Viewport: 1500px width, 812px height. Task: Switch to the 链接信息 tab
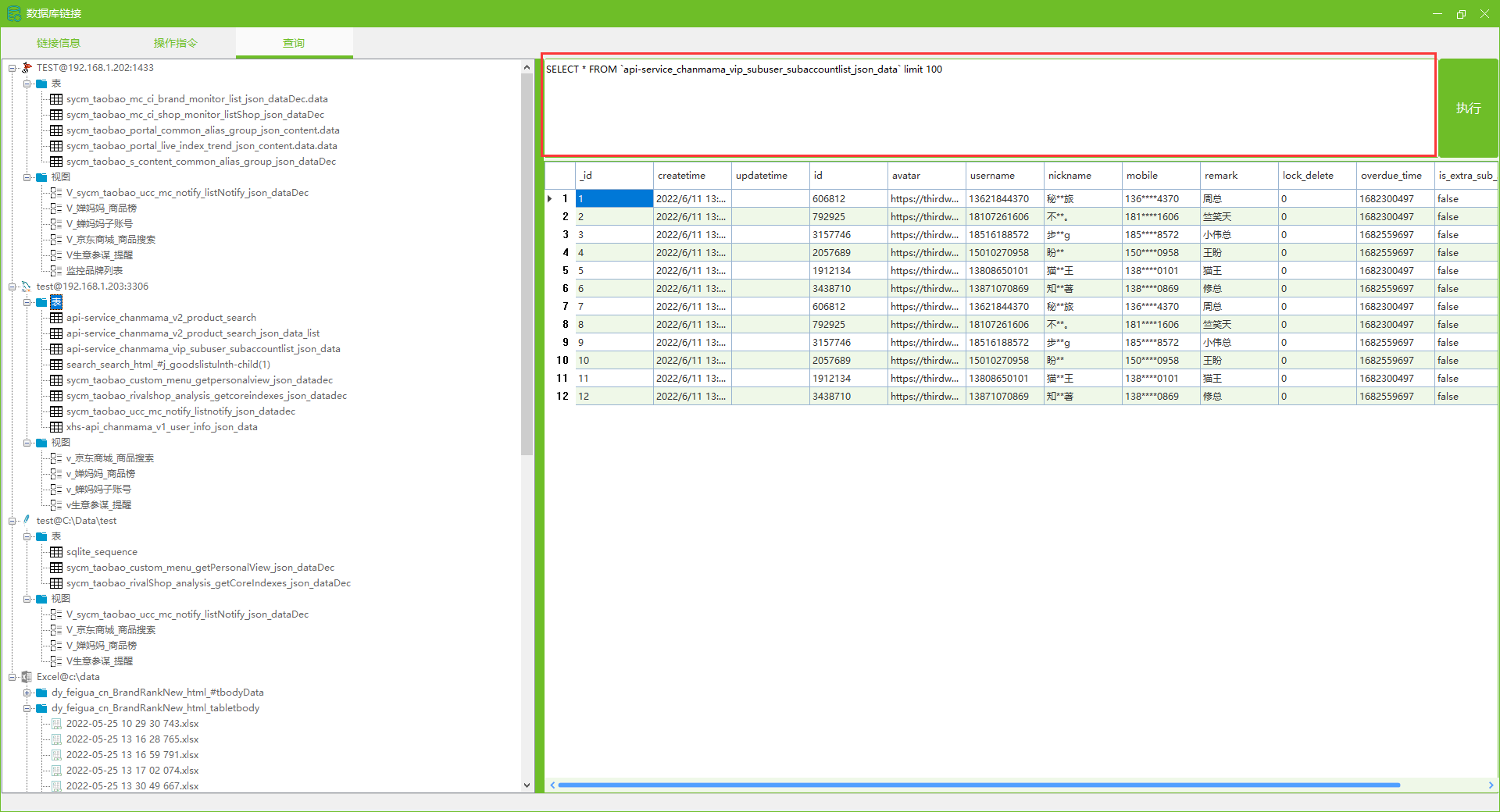point(59,43)
